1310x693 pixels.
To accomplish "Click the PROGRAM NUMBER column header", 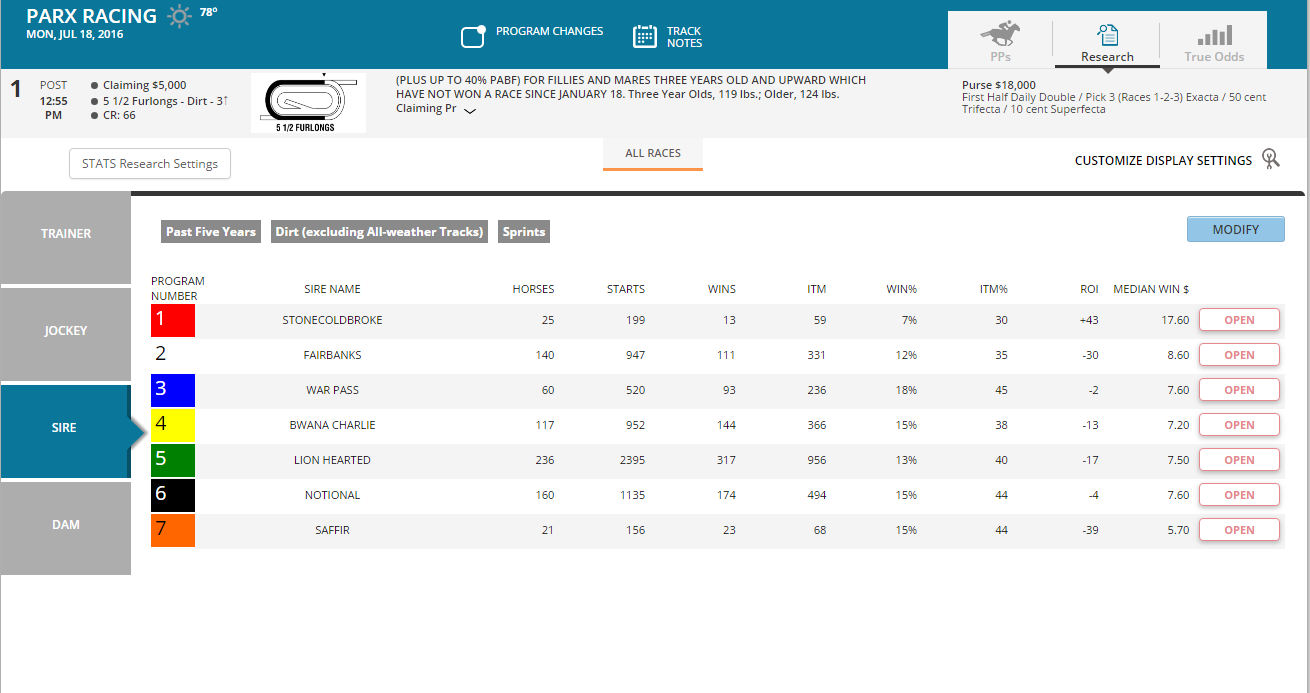I will [x=178, y=288].
